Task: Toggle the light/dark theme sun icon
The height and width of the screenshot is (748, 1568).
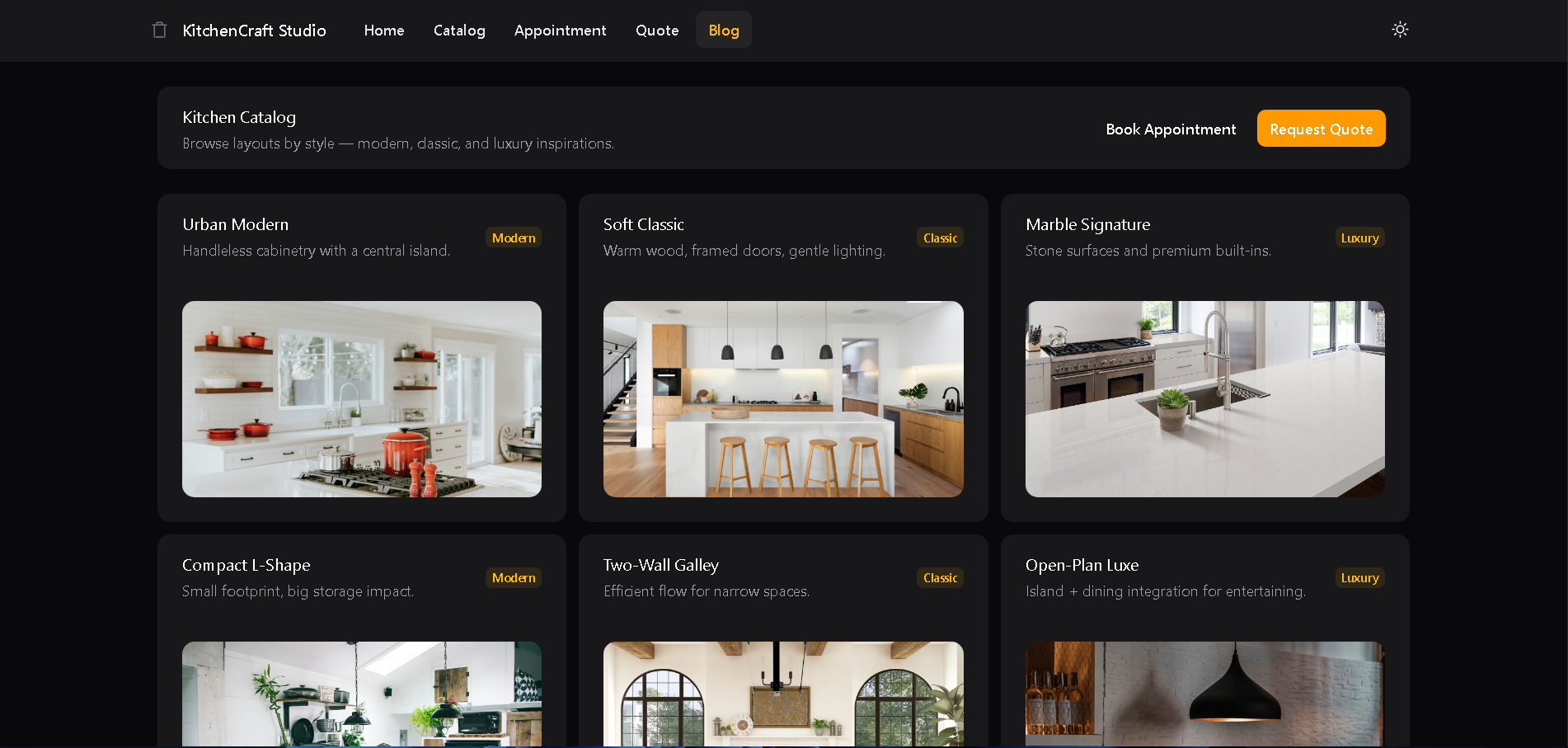Action: click(1400, 30)
